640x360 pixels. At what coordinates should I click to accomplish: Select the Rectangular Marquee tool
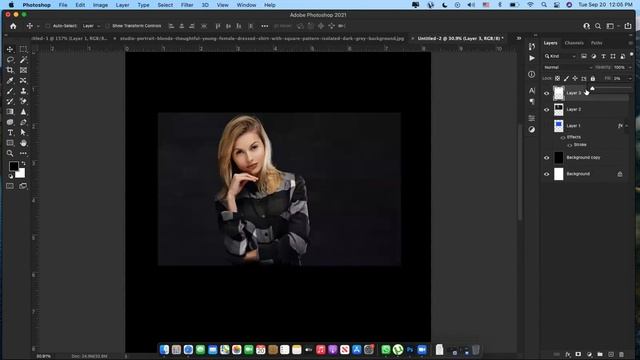tap(23, 49)
